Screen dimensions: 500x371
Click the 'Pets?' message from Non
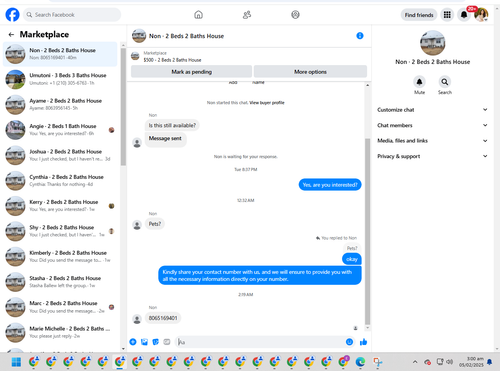(155, 224)
